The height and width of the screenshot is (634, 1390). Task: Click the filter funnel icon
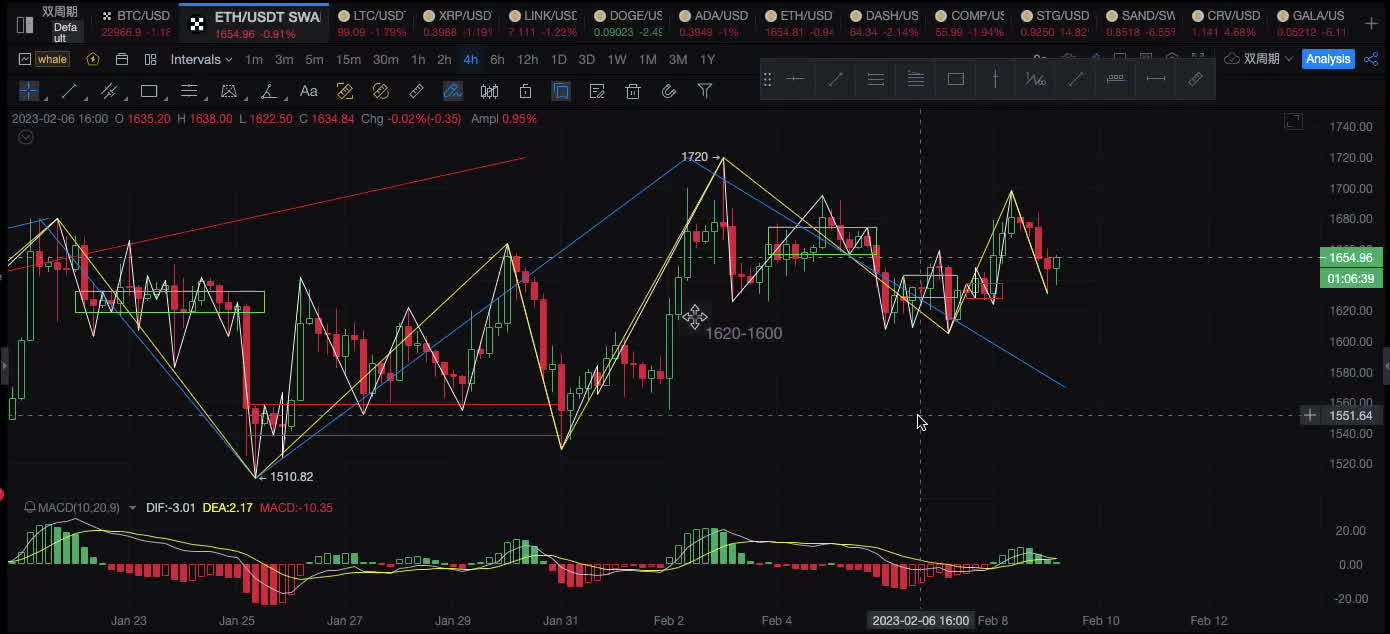pyautogui.click(x=705, y=91)
